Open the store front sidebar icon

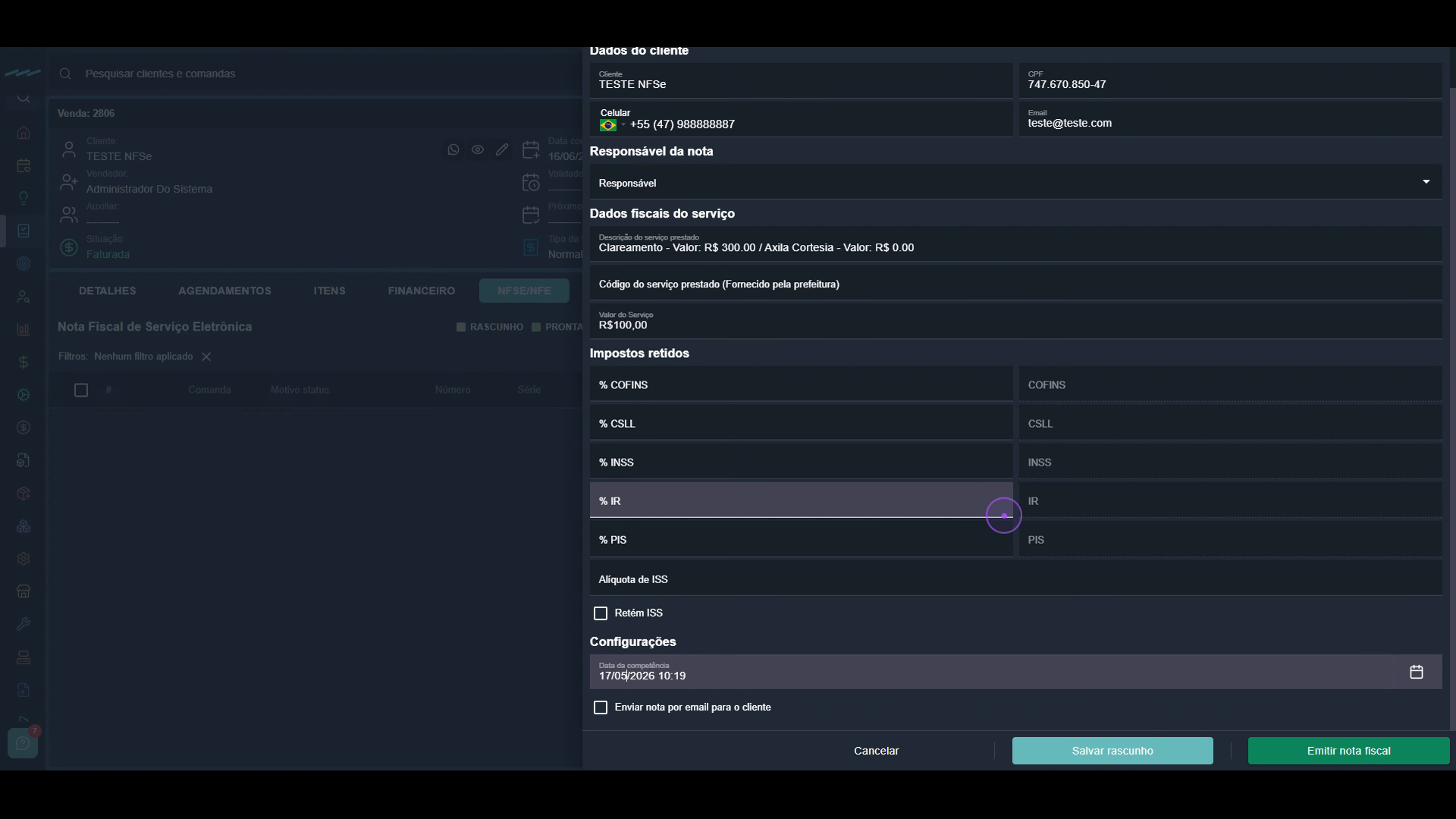click(x=24, y=591)
